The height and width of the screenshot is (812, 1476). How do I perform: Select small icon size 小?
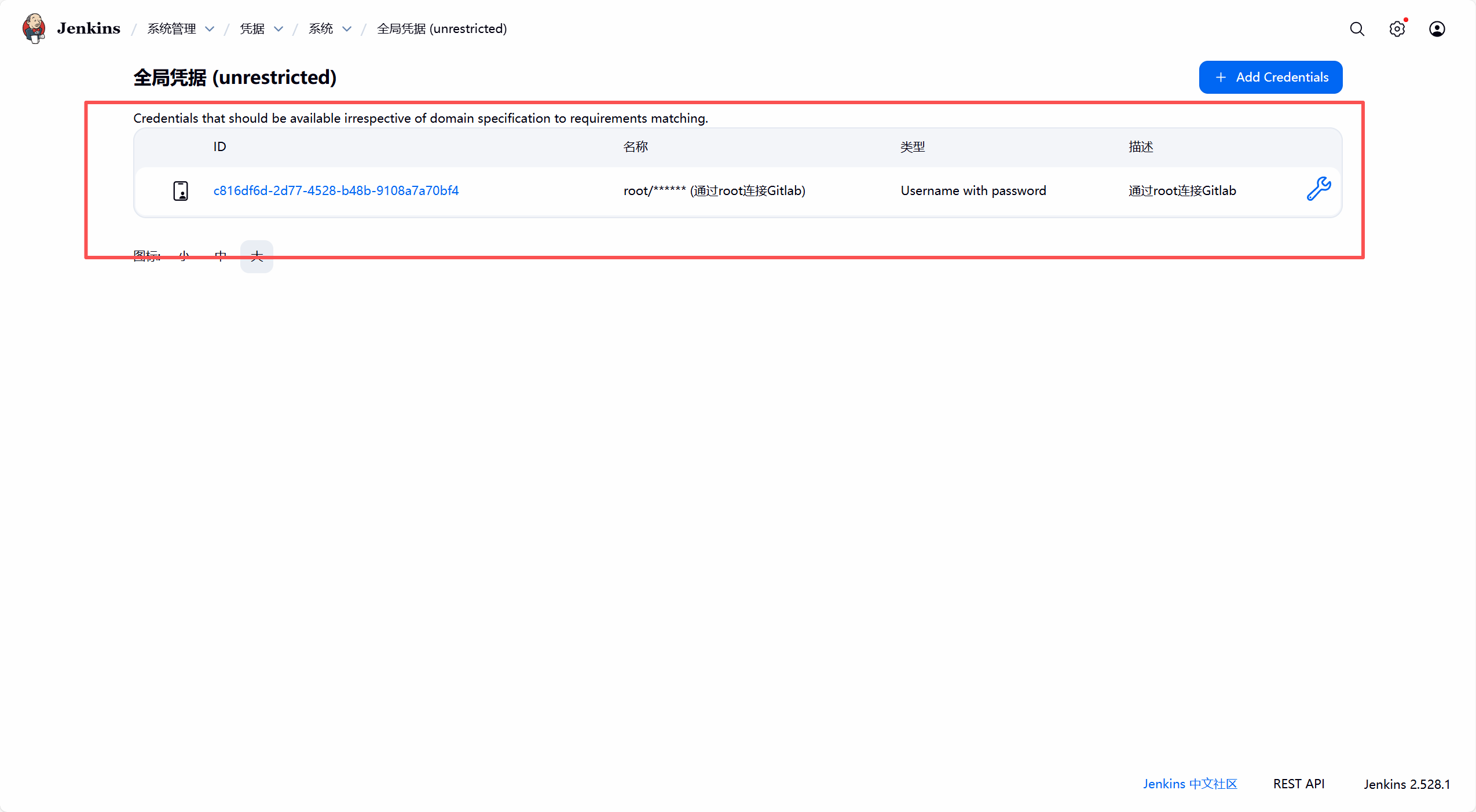coord(184,256)
